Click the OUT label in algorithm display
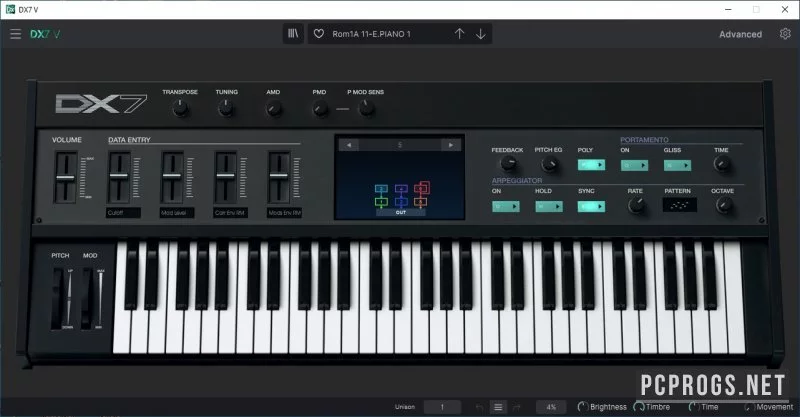 (x=401, y=212)
